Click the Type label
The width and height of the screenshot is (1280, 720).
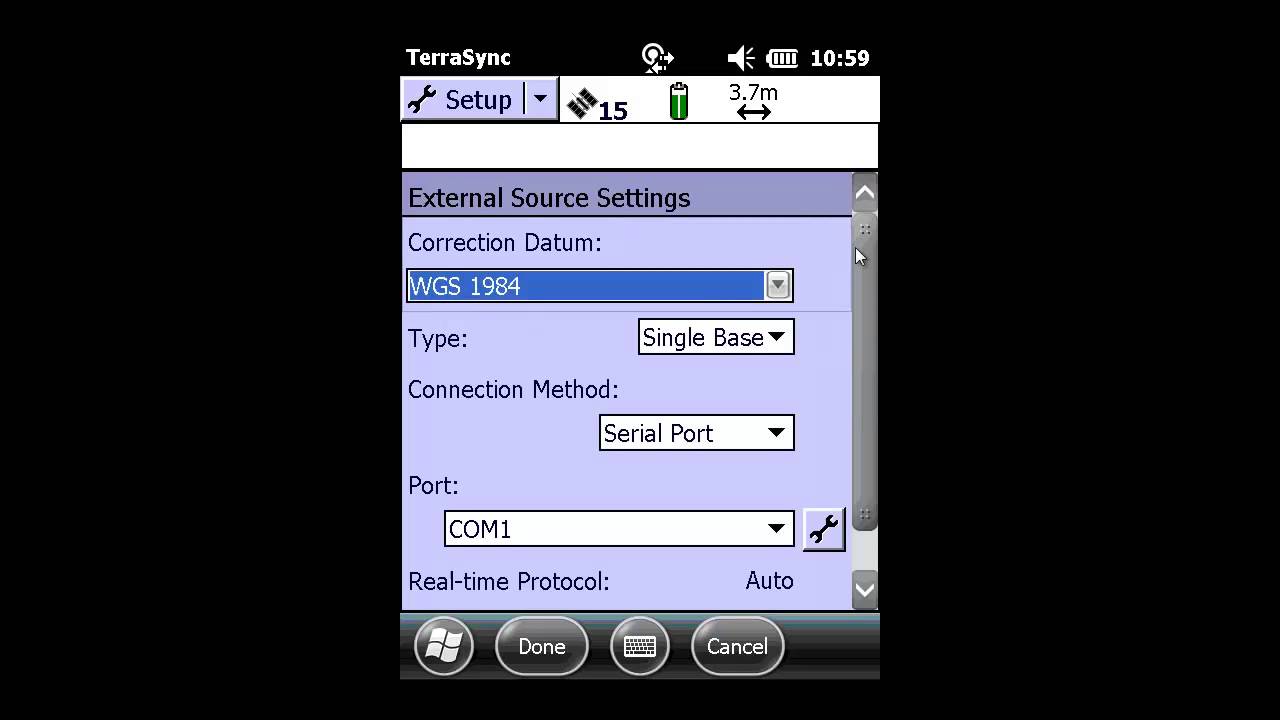[438, 339]
